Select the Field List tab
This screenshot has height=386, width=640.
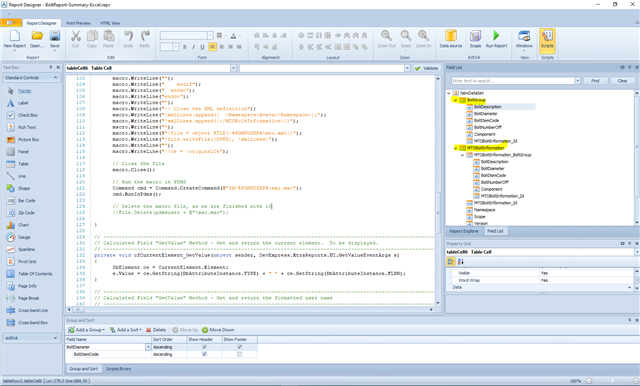click(x=496, y=231)
